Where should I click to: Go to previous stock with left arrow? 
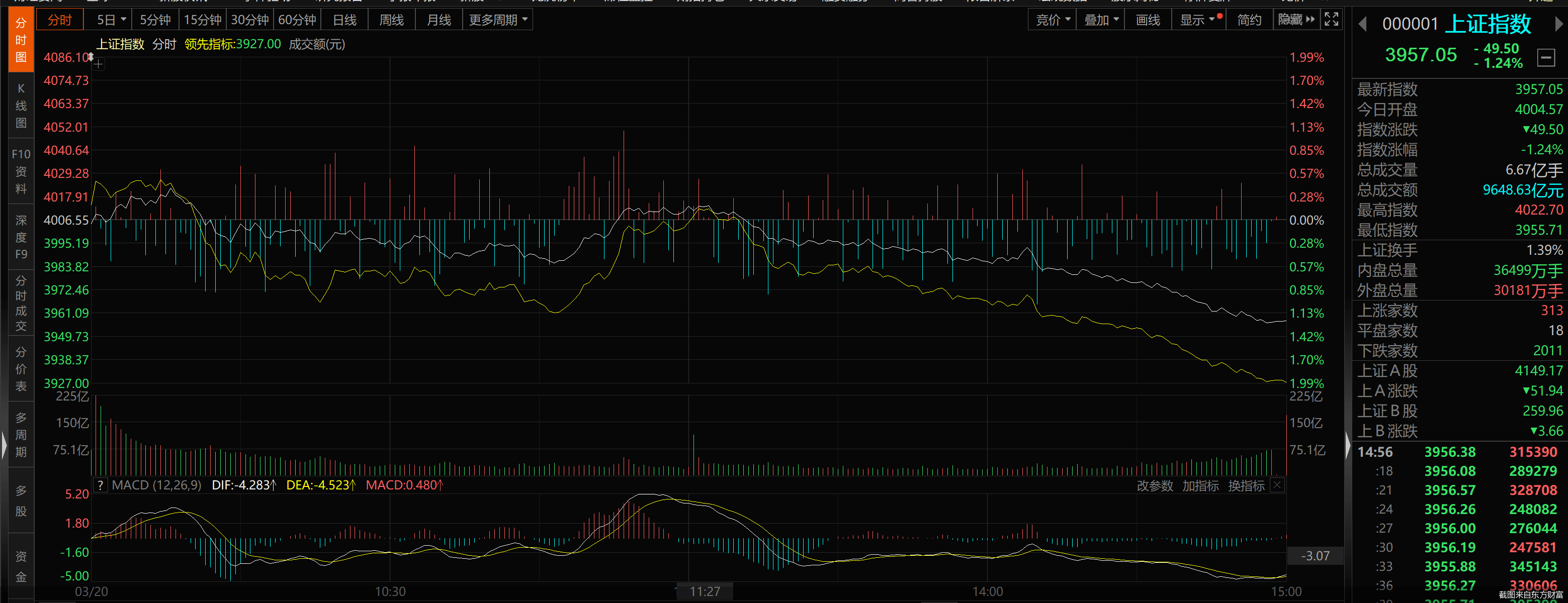(1363, 24)
